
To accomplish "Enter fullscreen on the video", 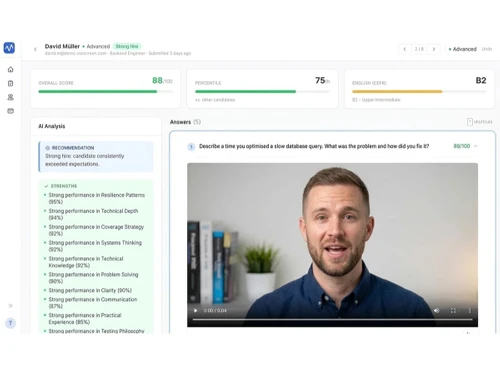I will tap(453, 310).
